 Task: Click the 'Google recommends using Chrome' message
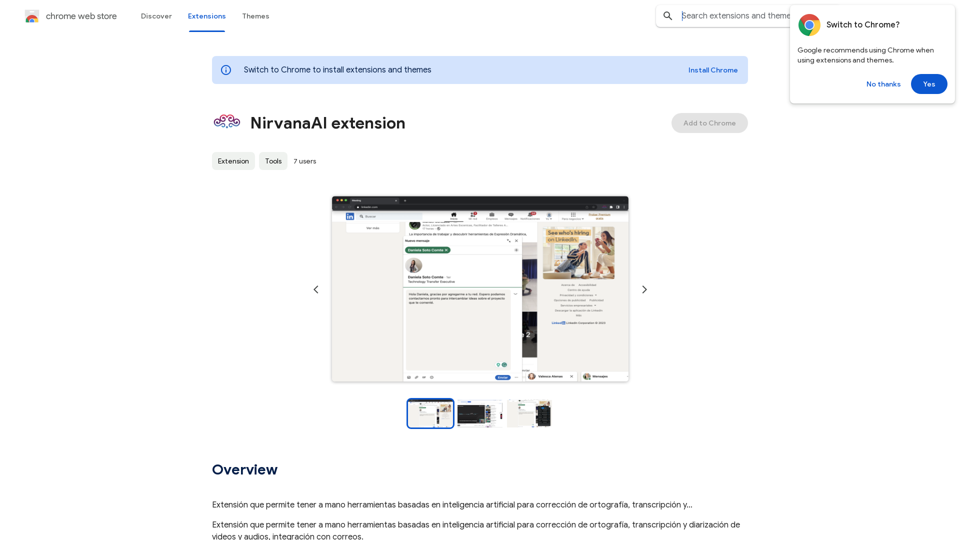(x=865, y=55)
